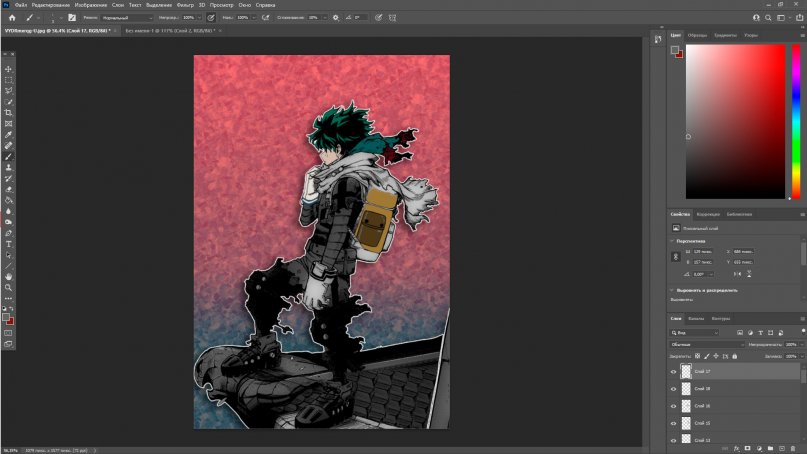Pick the Crop tool
Screen dimensions: 807x454
pos(9,112)
